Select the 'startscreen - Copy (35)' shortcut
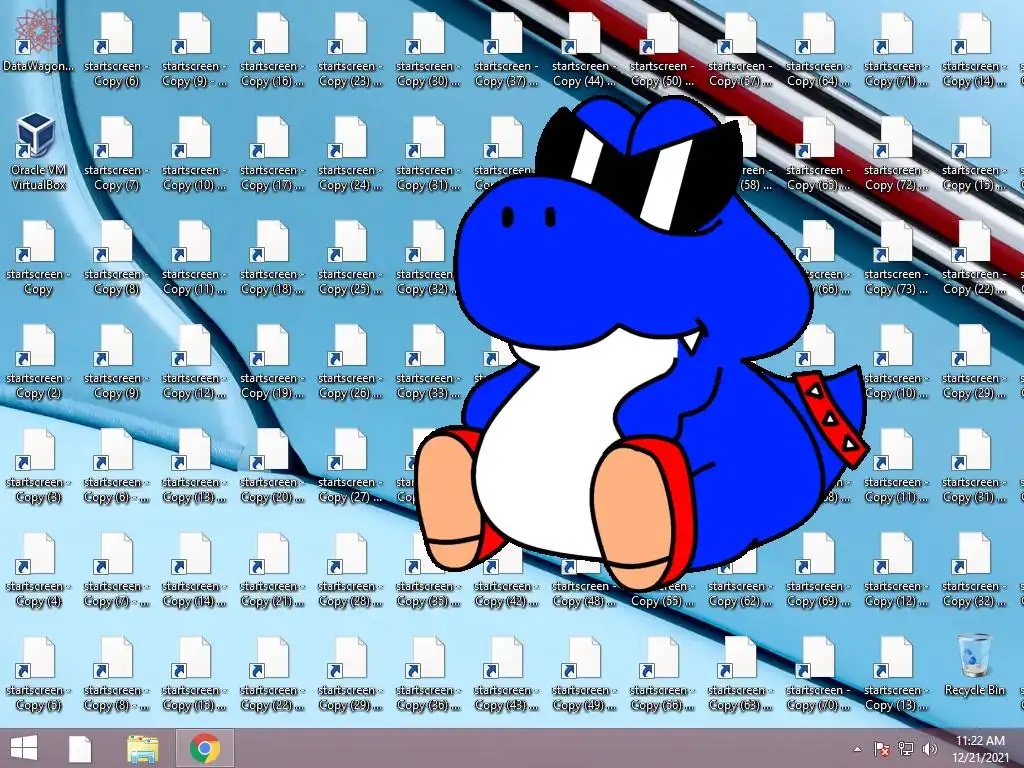The width and height of the screenshot is (1024, 768). 428,571
